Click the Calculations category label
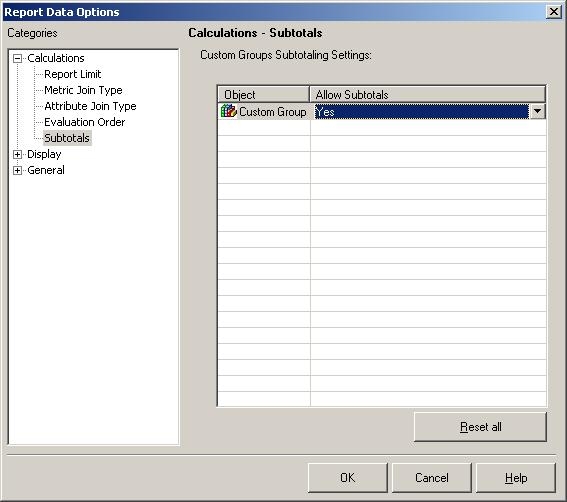Viewport: 567px width, 502px height. click(x=56, y=58)
